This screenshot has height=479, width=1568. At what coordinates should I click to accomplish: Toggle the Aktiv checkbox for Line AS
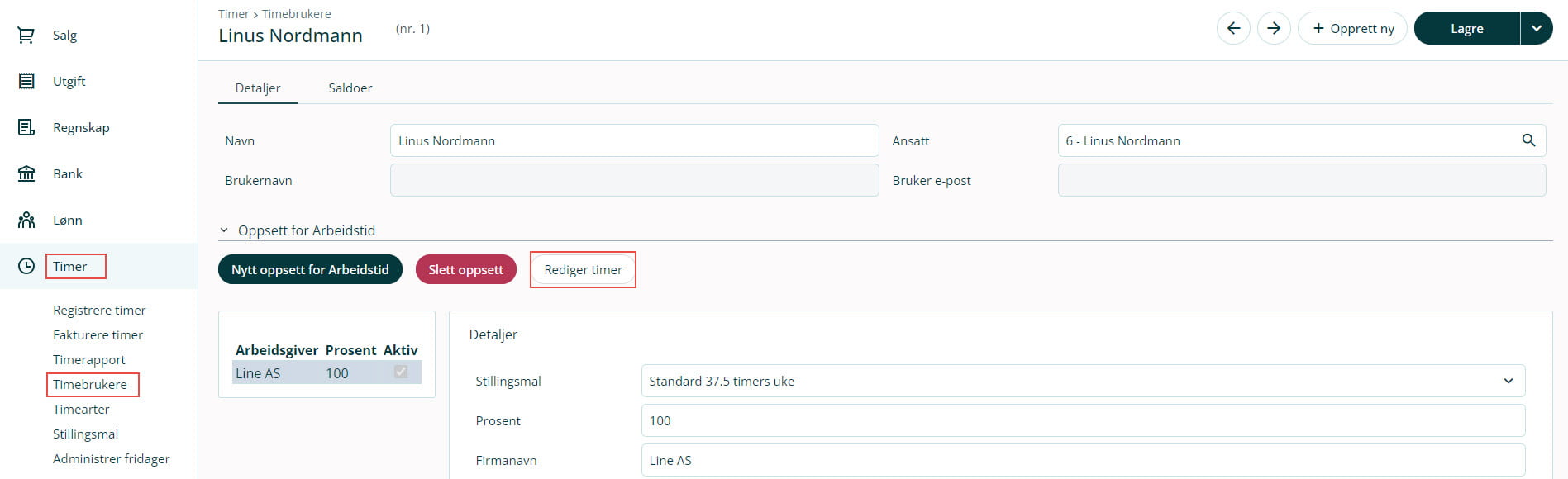pyautogui.click(x=401, y=372)
